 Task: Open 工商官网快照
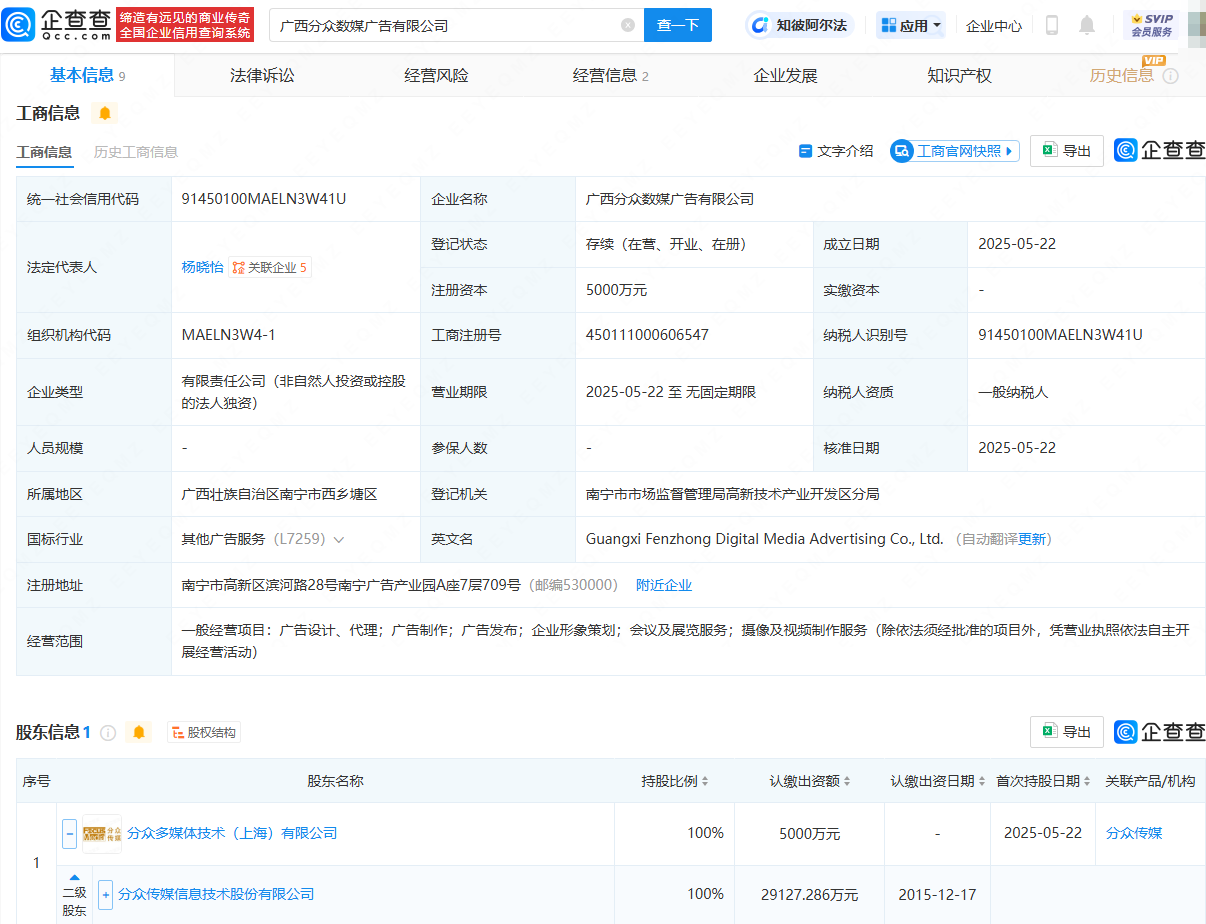tap(955, 151)
